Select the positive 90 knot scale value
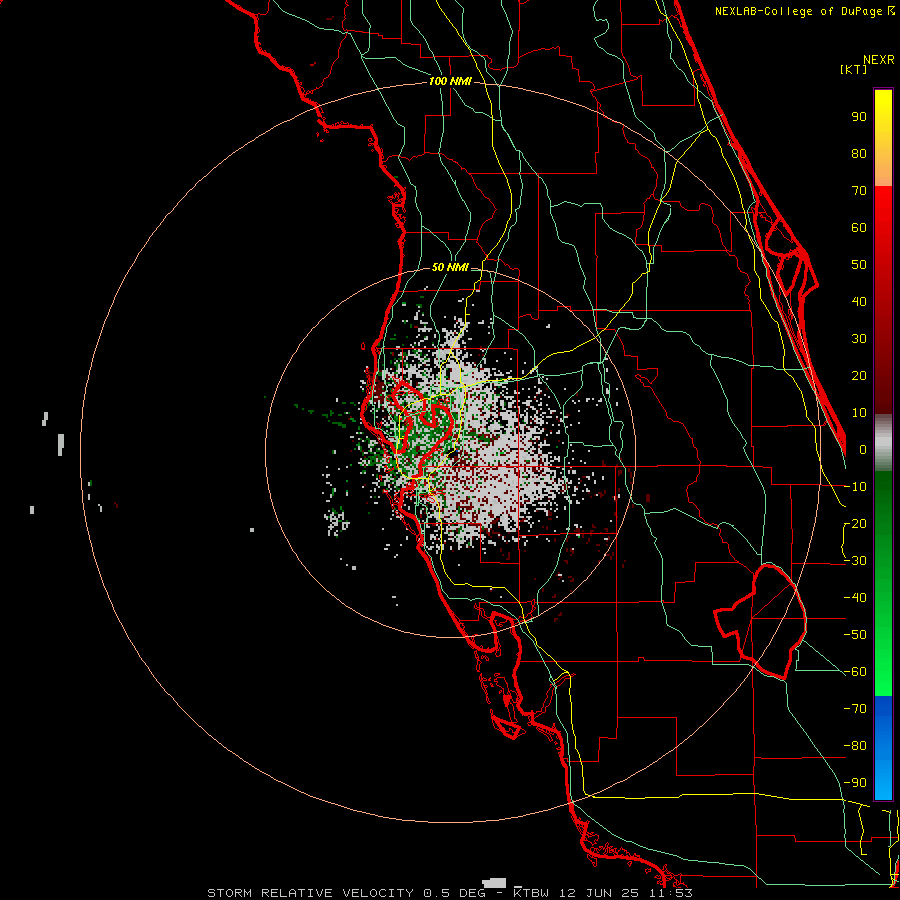Viewport: 900px width, 900px height. 859,117
